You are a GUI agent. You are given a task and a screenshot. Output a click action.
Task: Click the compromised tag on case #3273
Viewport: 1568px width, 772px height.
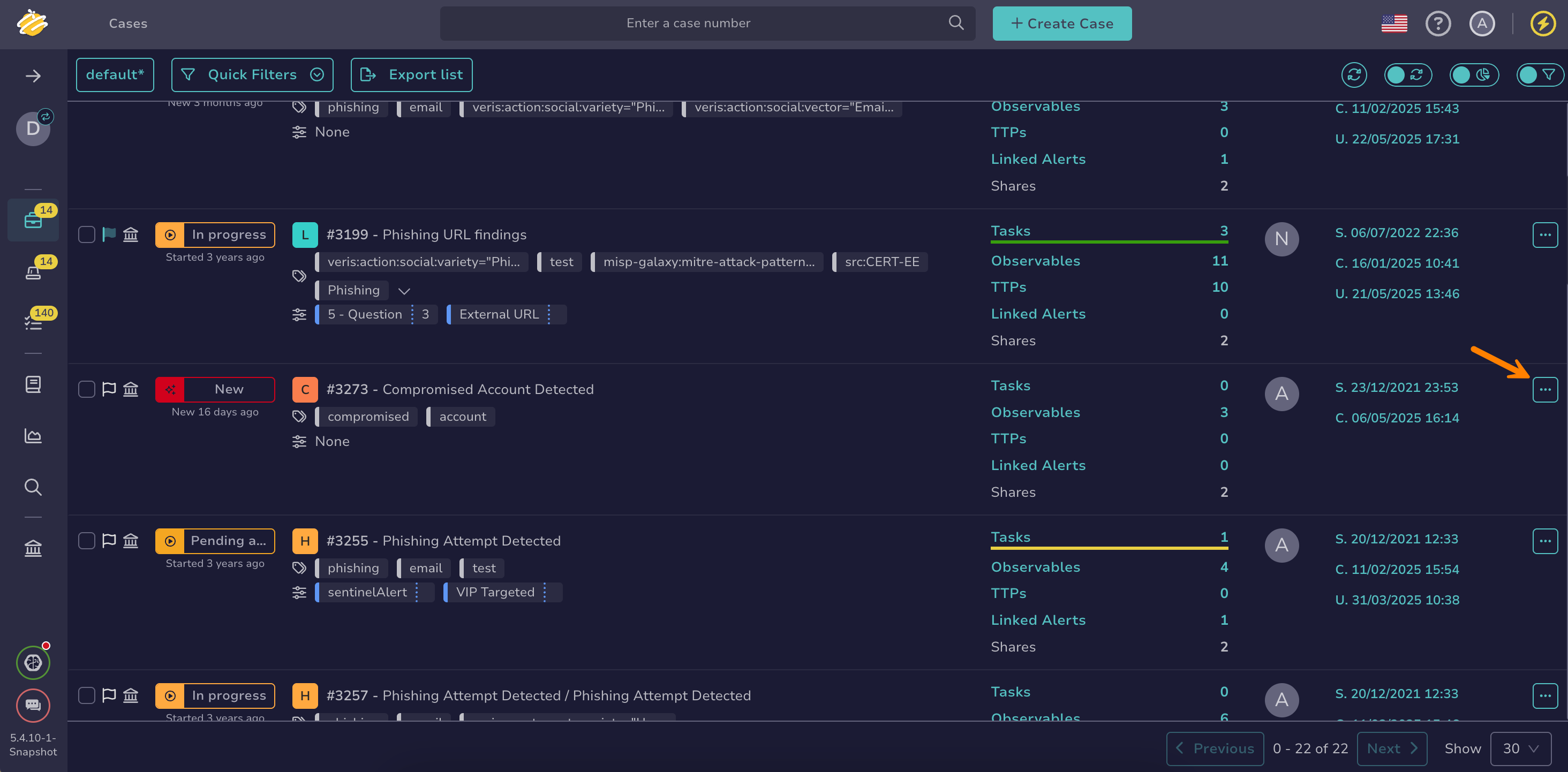coord(367,417)
